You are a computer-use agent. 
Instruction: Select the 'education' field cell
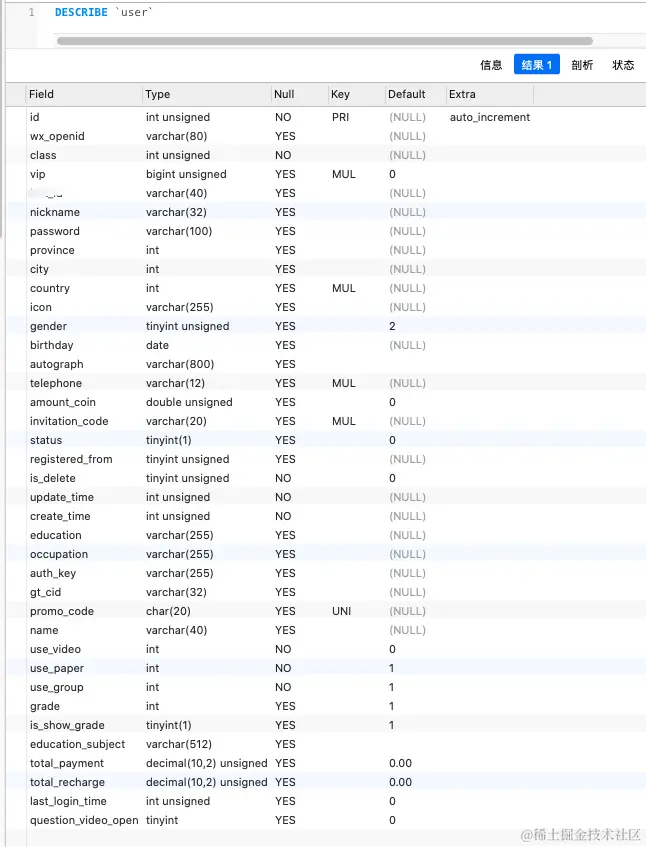56,535
